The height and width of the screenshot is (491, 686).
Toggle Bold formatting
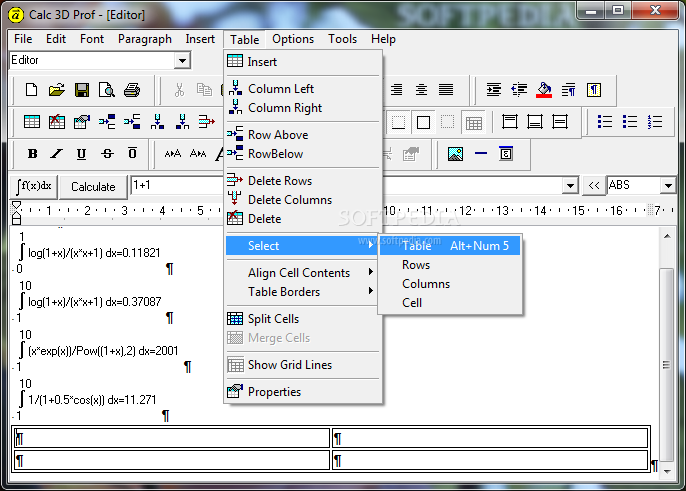pyautogui.click(x=32, y=154)
